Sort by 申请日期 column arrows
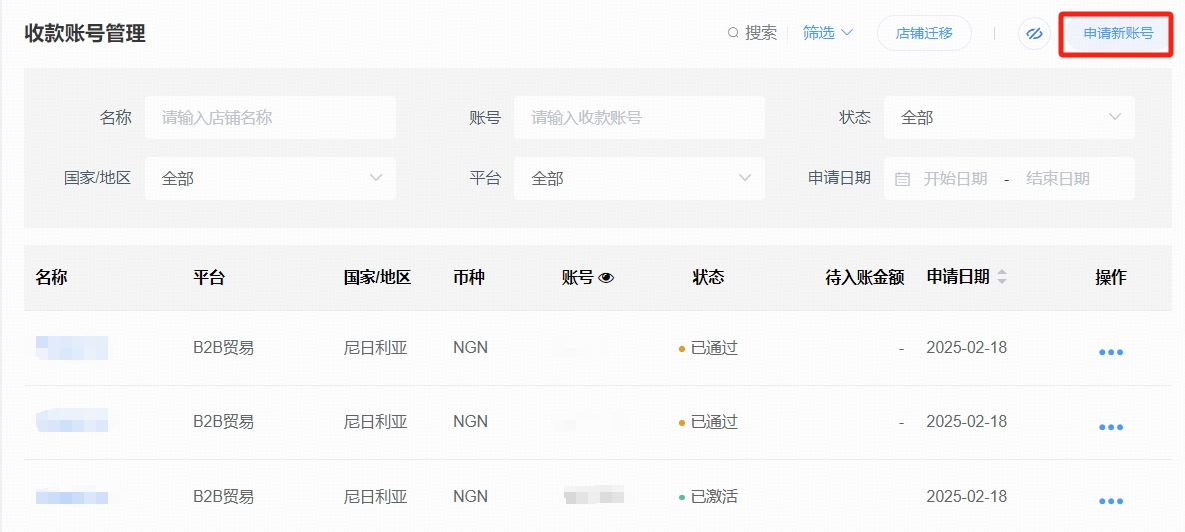 tap(1002, 277)
